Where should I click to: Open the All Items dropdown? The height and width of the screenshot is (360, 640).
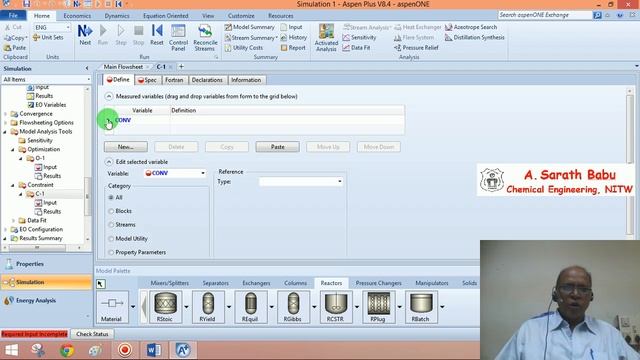click(88, 79)
